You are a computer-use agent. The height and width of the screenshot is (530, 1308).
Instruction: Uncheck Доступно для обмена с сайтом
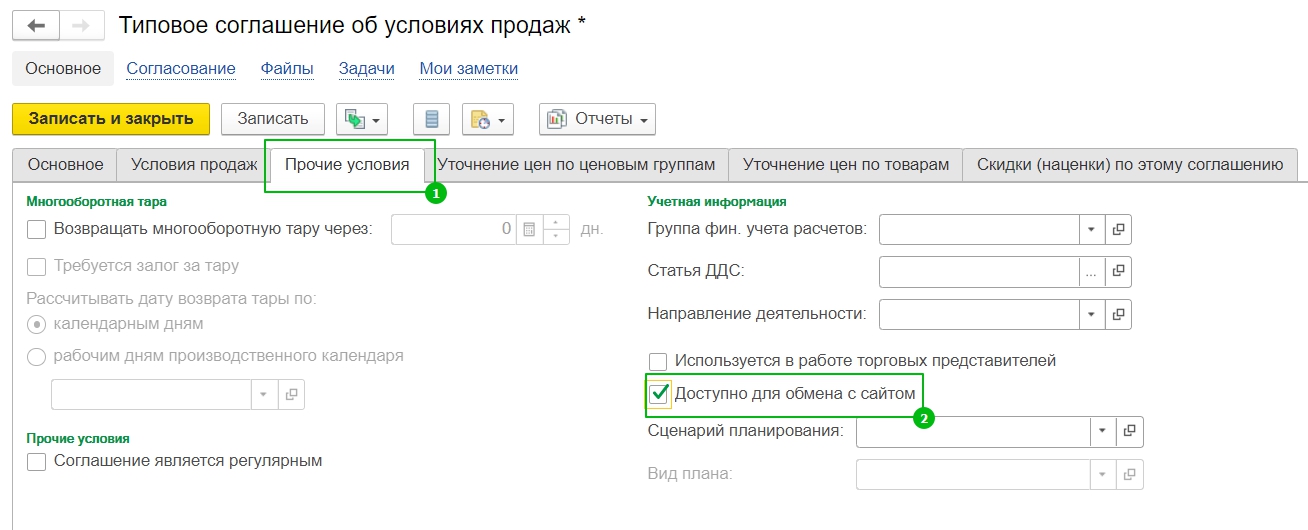(658, 394)
